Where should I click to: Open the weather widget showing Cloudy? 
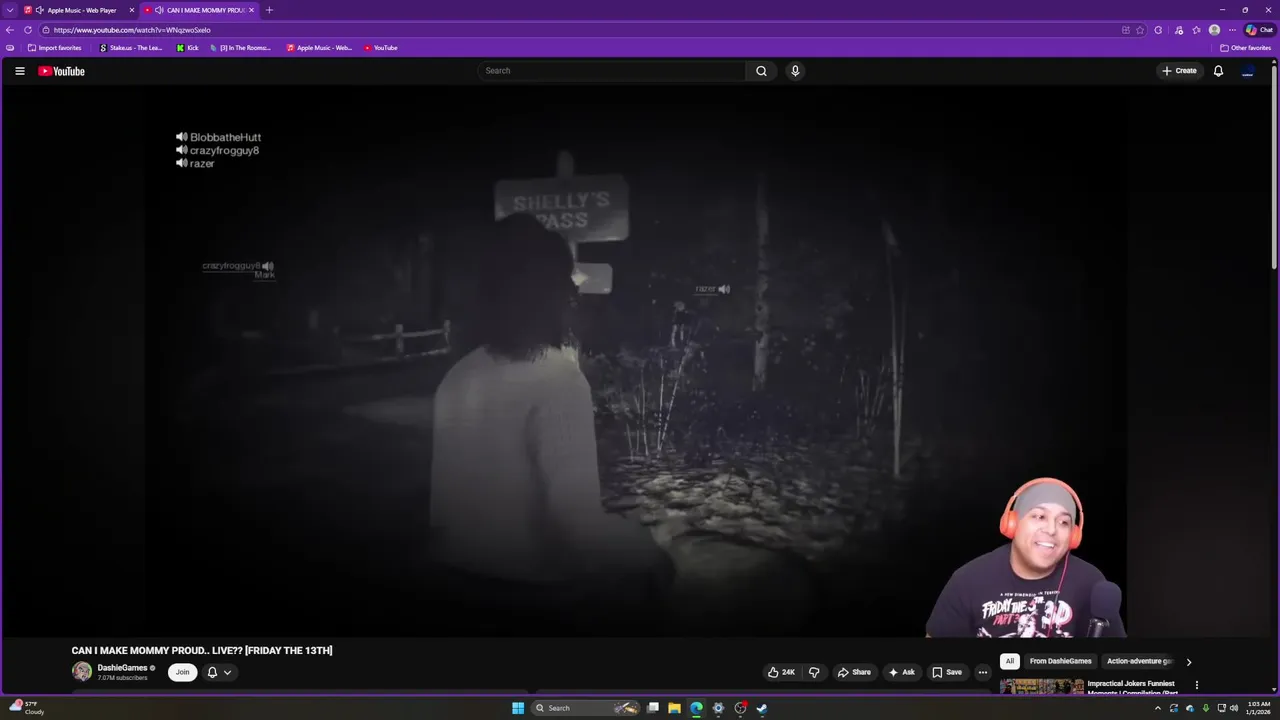27,708
